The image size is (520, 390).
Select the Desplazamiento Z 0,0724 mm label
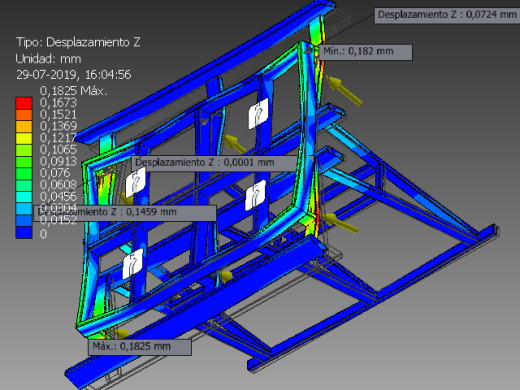446,15
